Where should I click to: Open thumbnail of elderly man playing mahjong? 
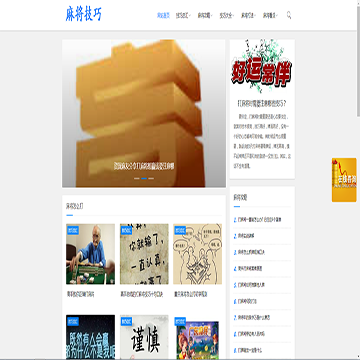tap(90, 254)
